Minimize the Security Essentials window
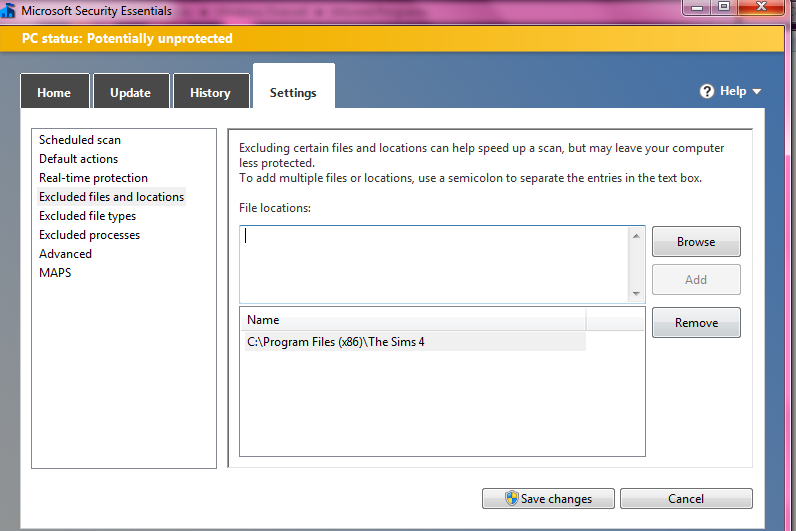This screenshot has width=796, height=531. 697,7
